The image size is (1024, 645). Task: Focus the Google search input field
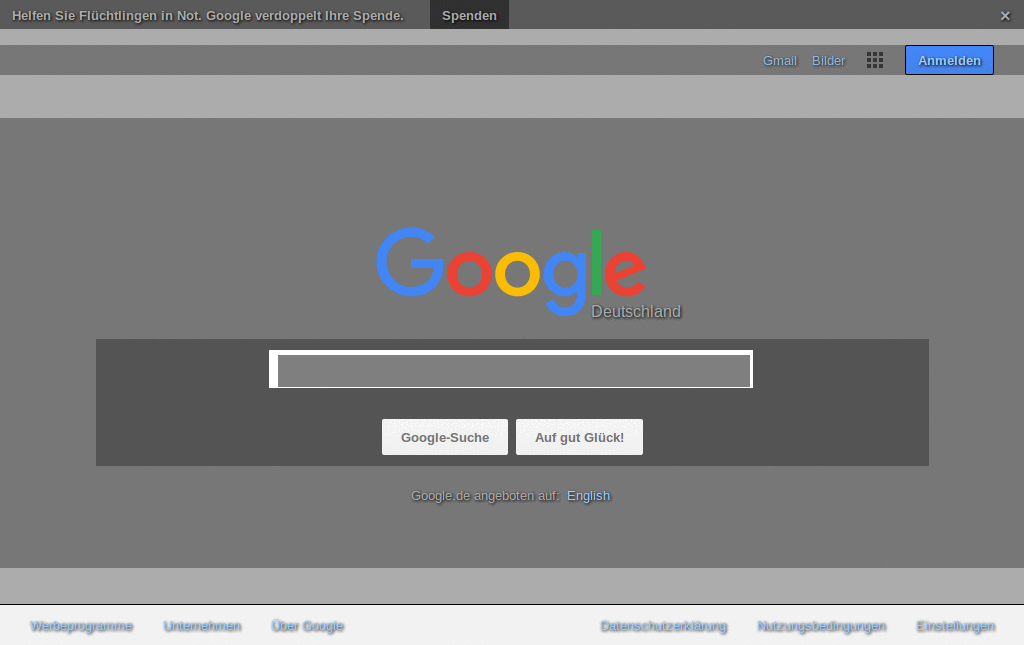point(511,370)
